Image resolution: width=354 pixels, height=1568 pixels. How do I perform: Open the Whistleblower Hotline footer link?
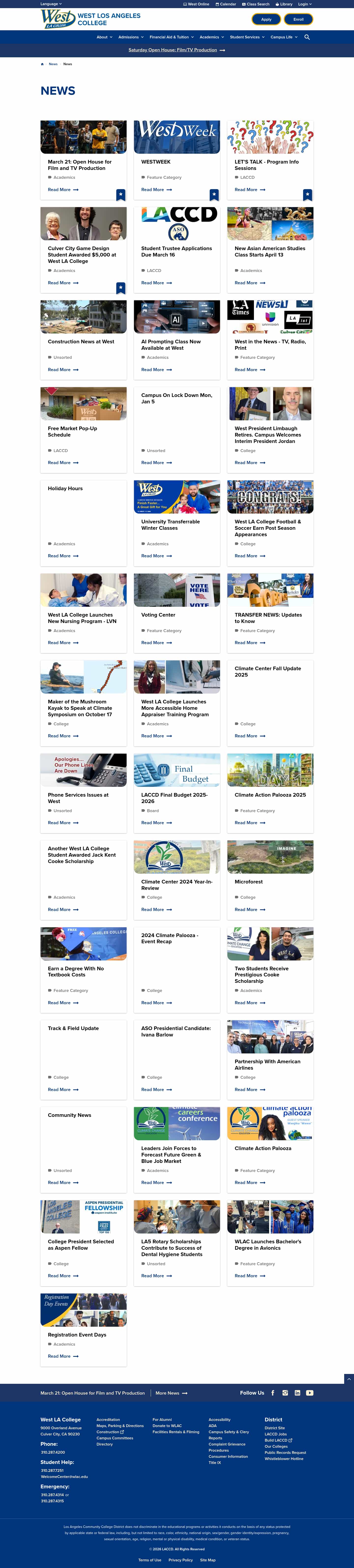[284, 1459]
